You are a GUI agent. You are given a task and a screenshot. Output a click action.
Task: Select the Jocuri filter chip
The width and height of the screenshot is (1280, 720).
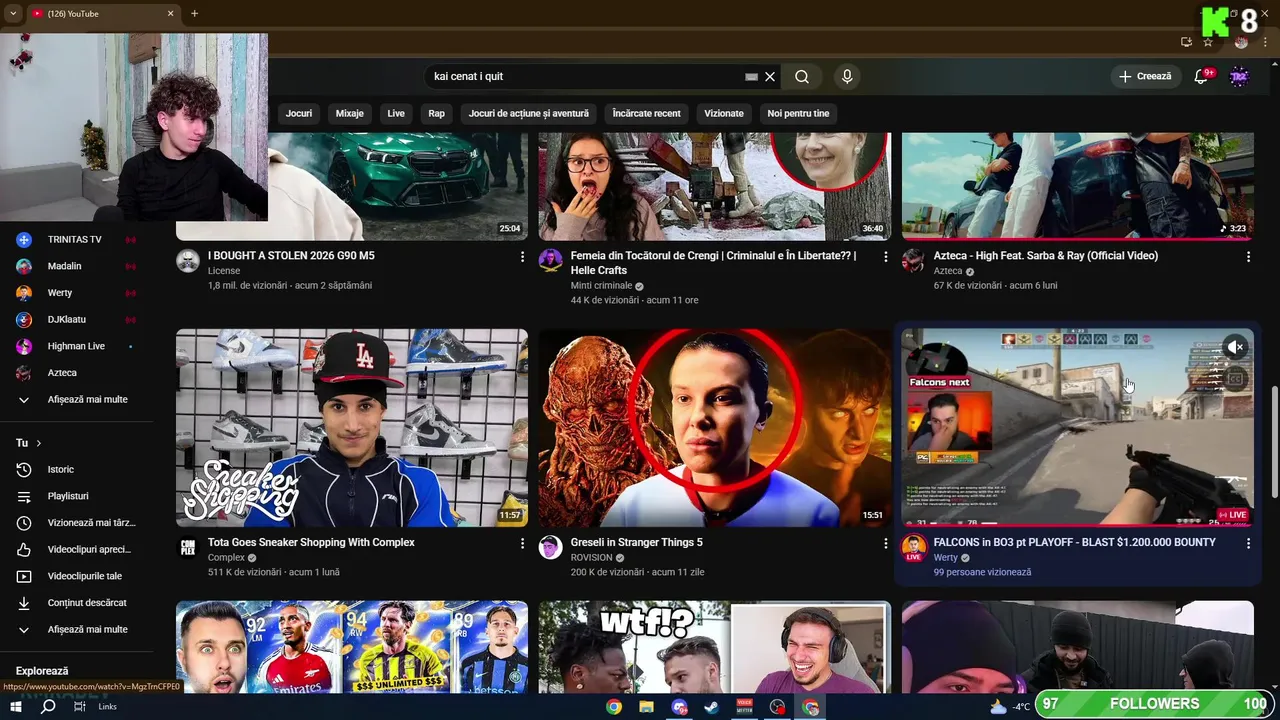click(x=299, y=113)
